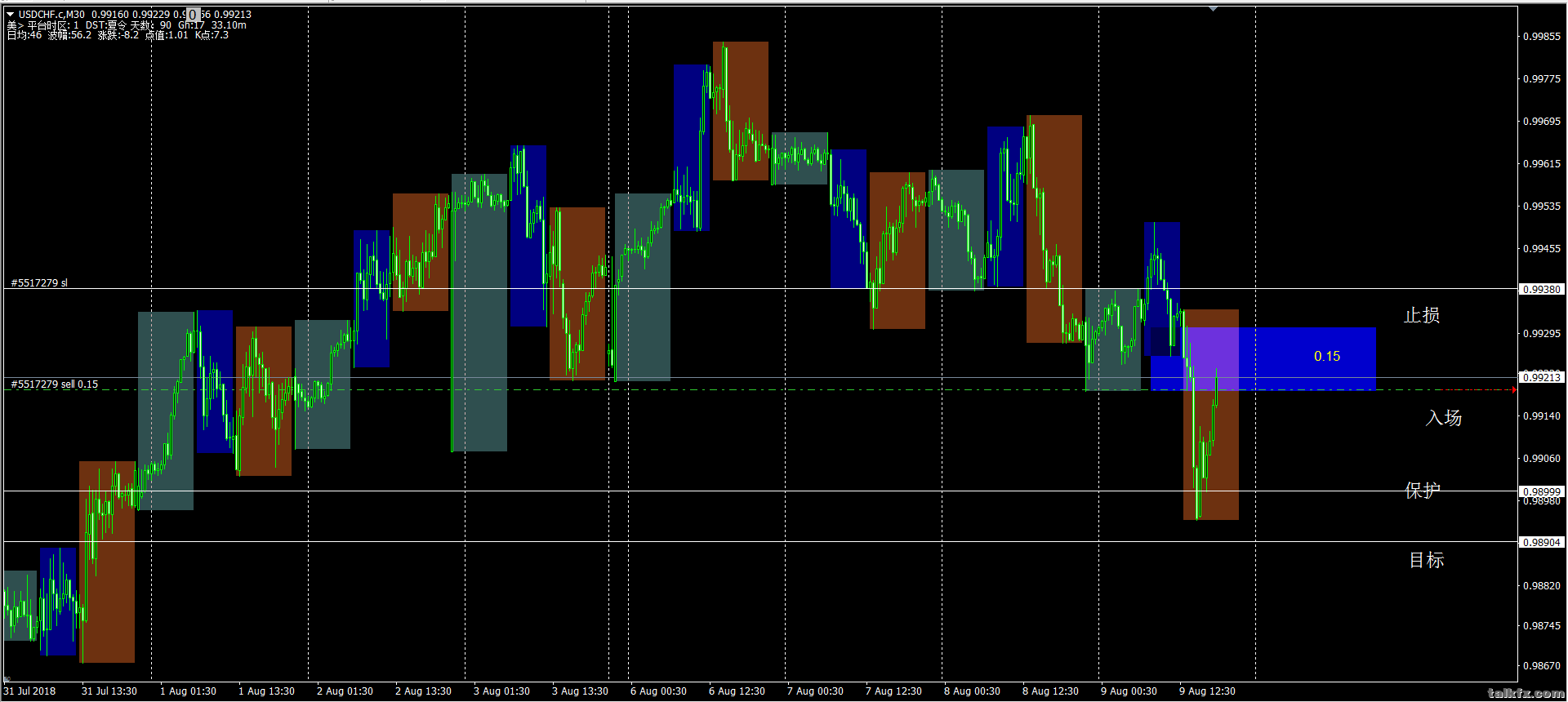Select the '保护' text label
Image resolution: width=1568 pixels, height=702 pixels.
1423,491
